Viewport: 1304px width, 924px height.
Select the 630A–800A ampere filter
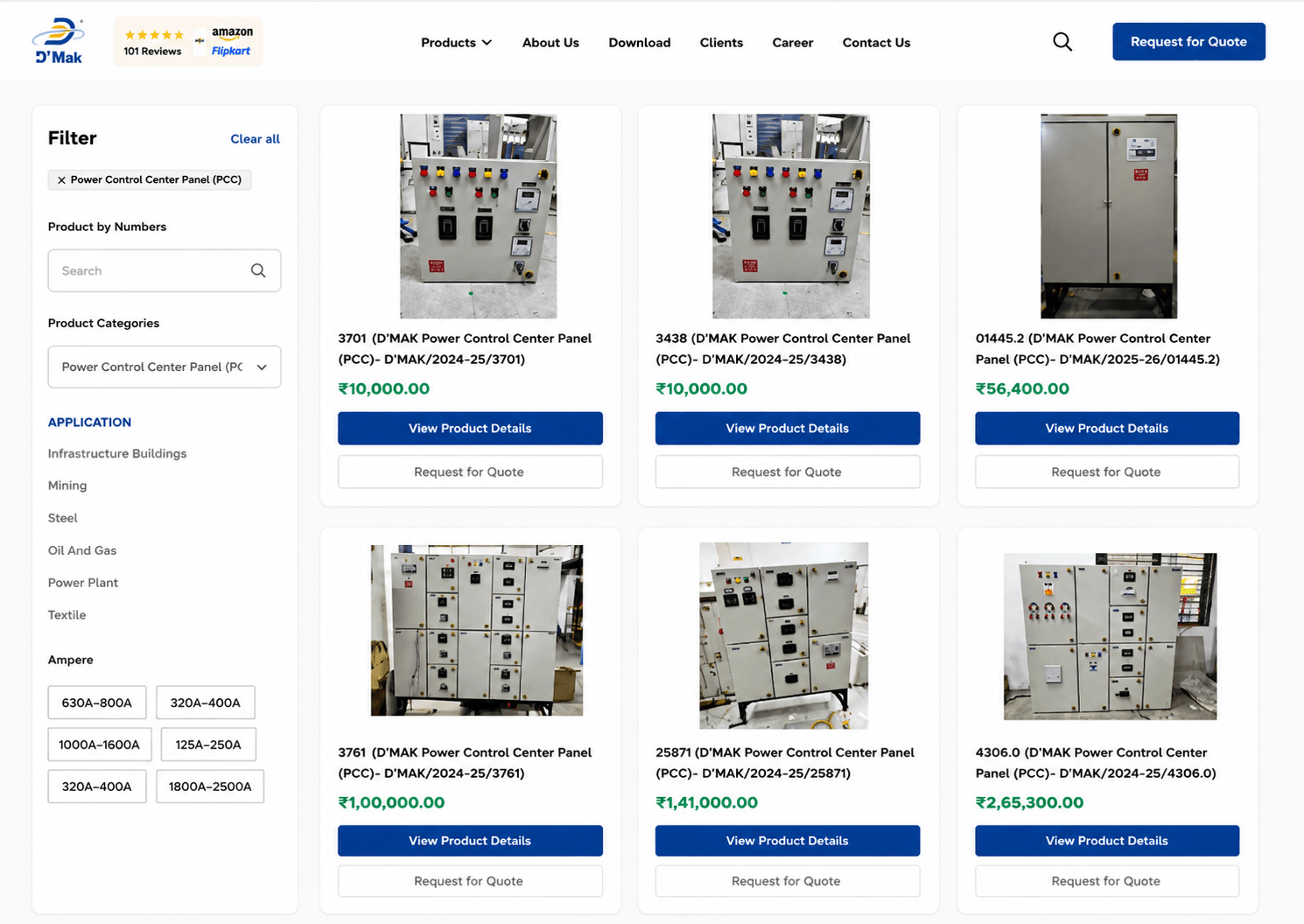[x=97, y=703]
